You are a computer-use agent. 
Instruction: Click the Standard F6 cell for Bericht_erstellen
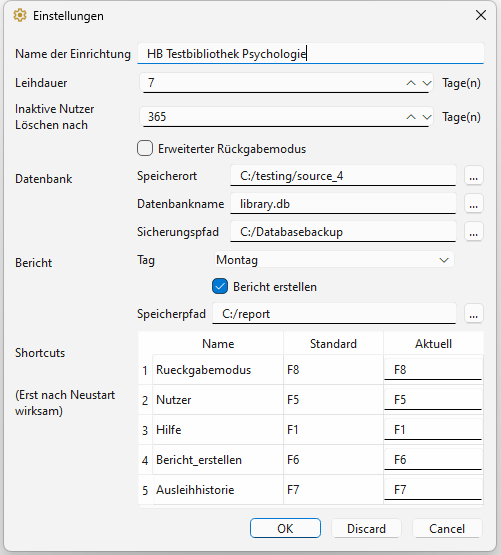[x=333, y=460]
